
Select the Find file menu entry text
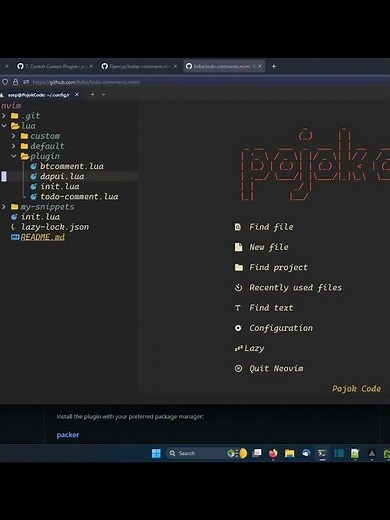coord(271,227)
